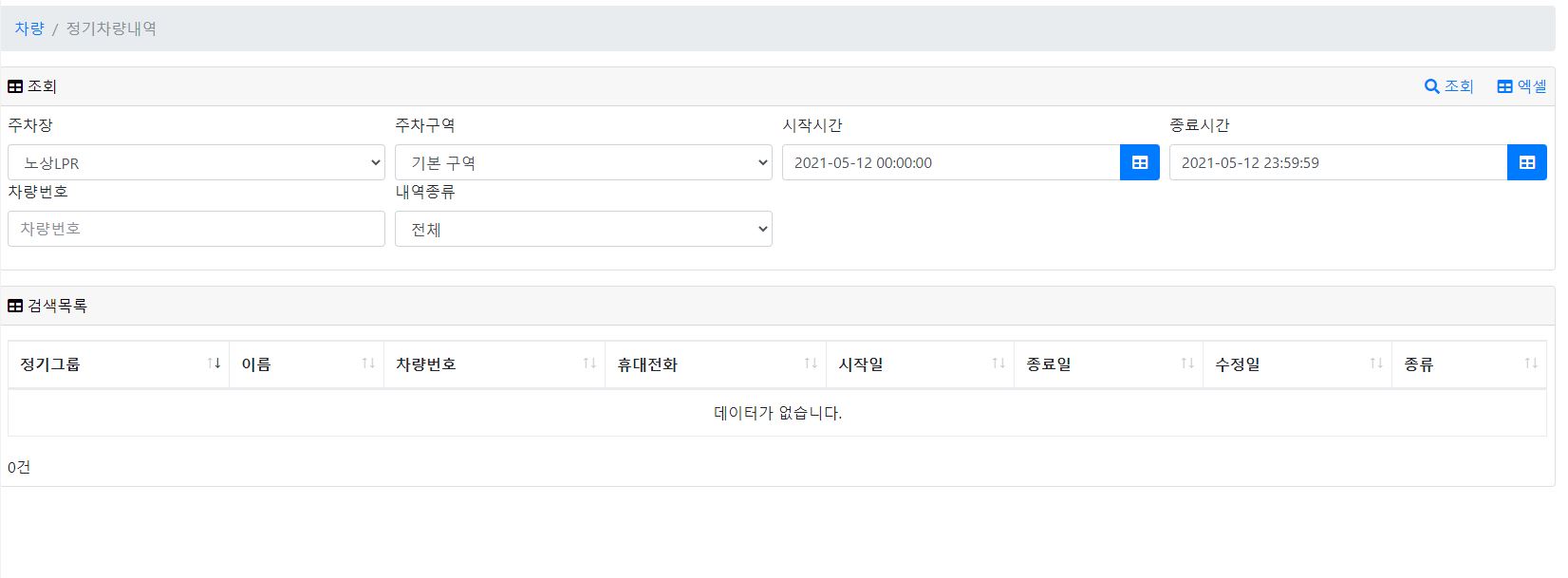Expand the 주차장 dropdown showing 노상LPR

coord(196,162)
